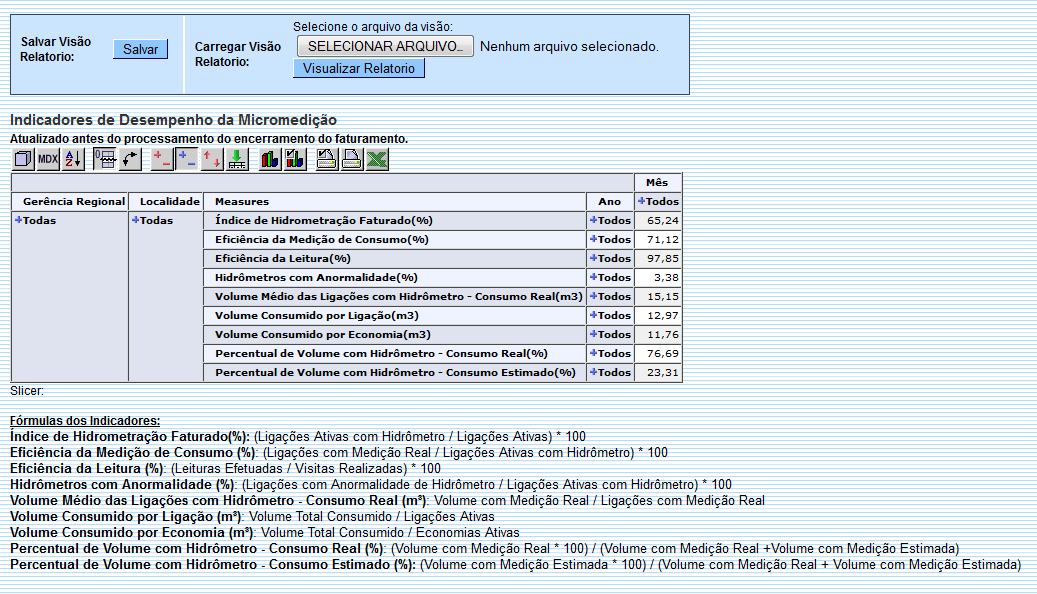Click the Salvar button to save the view

(140, 49)
